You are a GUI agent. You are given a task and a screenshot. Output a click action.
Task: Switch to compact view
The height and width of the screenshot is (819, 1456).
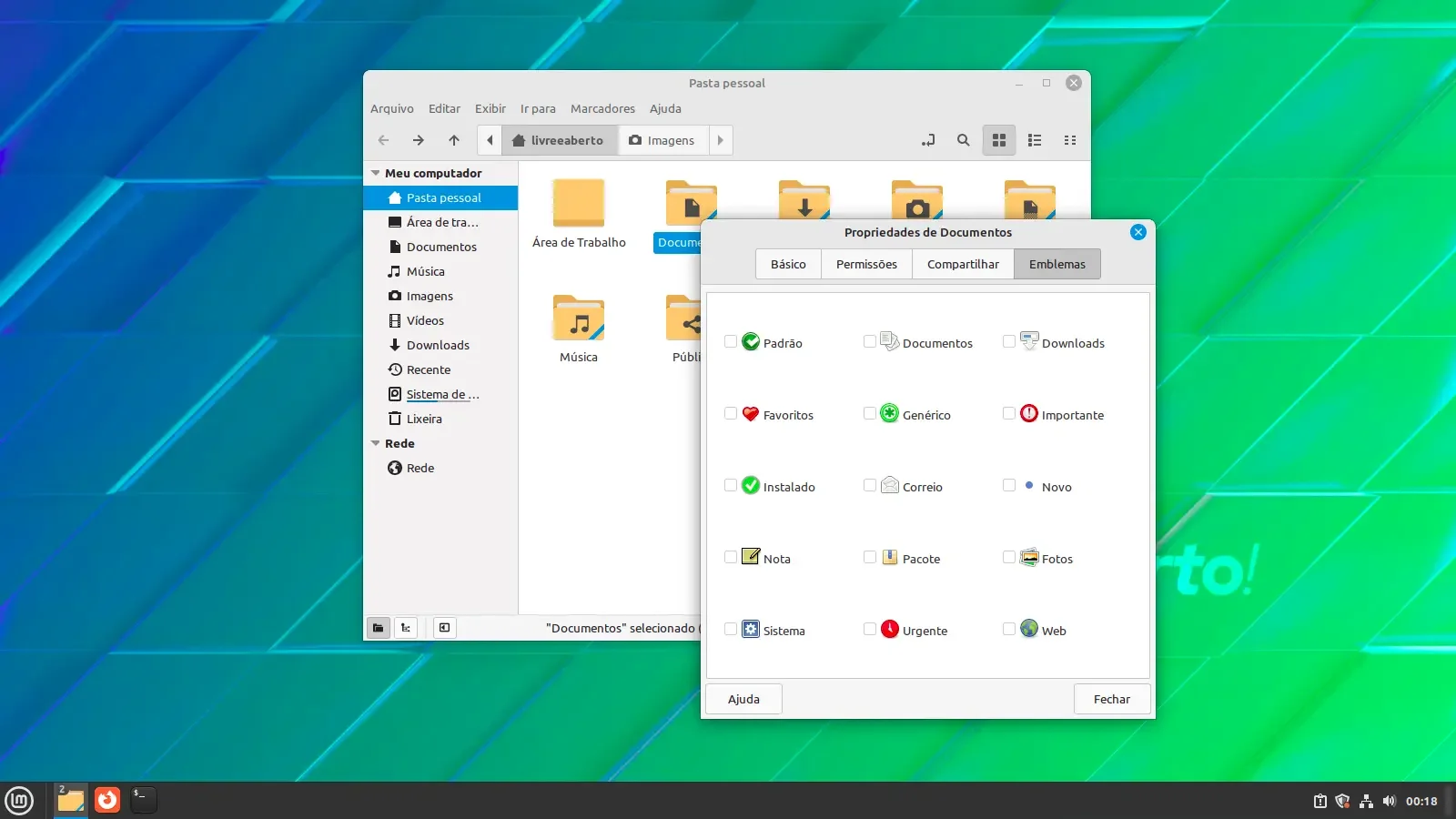(1070, 140)
